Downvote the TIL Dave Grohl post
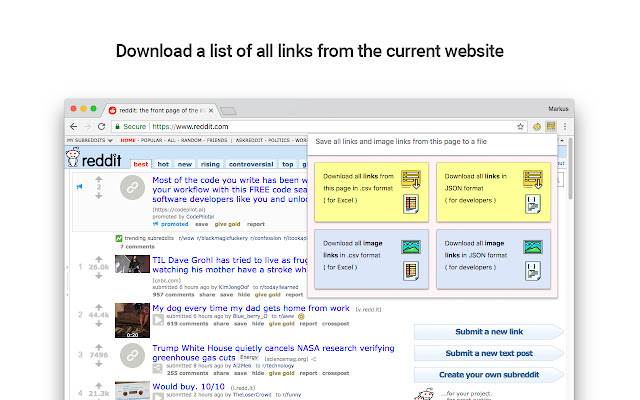This screenshot has height=400, width=640. point(99,276)
